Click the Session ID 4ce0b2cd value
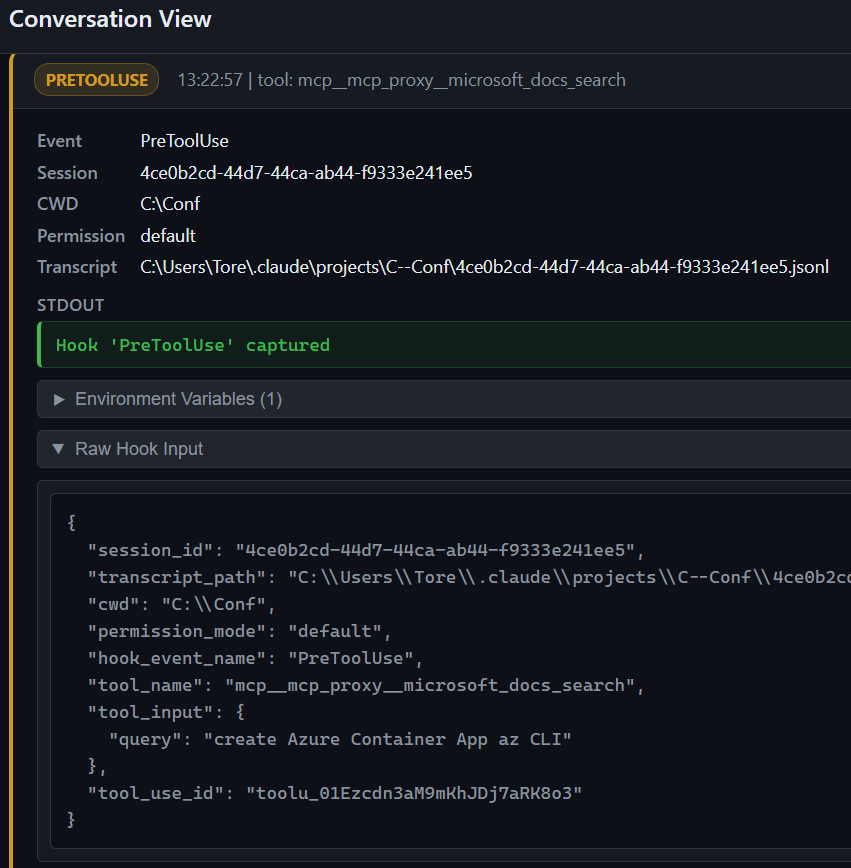This screenshot has width=851, height=868. point(306,172)
